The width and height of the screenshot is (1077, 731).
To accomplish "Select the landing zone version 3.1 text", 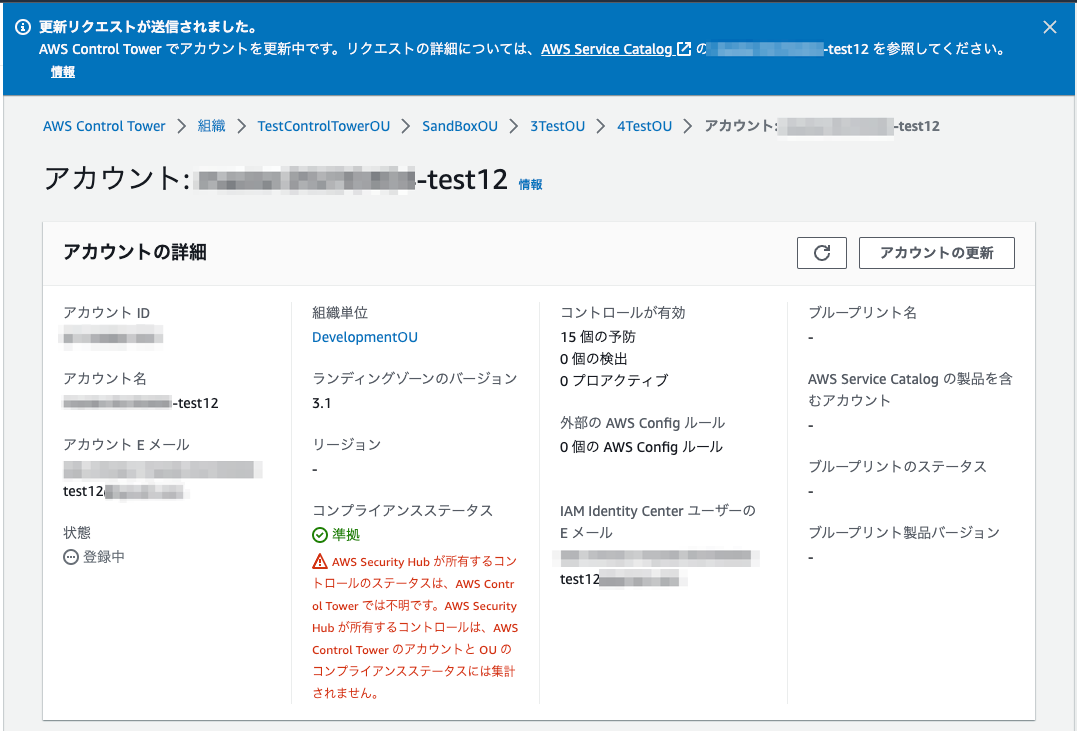I will 321,403.
